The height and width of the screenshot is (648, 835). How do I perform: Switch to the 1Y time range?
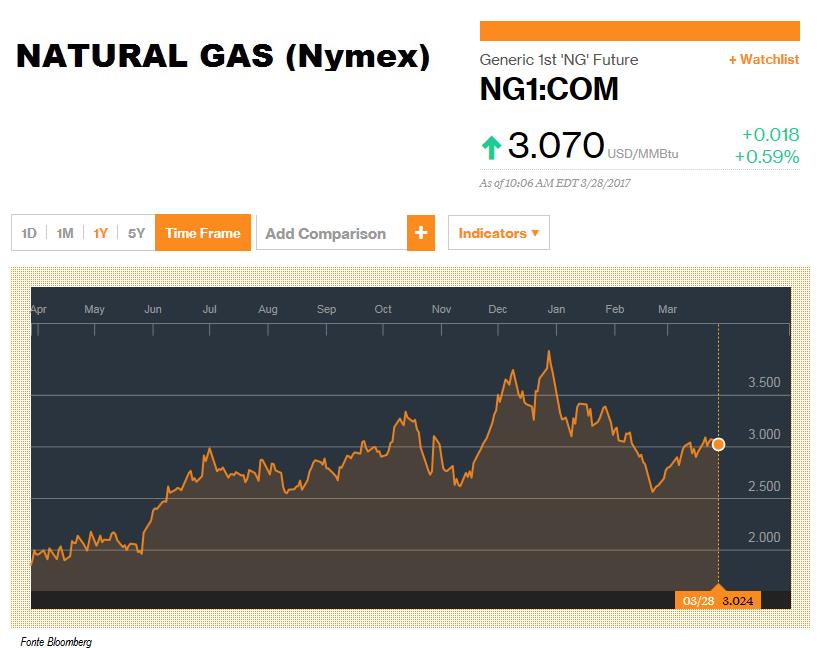(100, 233)
